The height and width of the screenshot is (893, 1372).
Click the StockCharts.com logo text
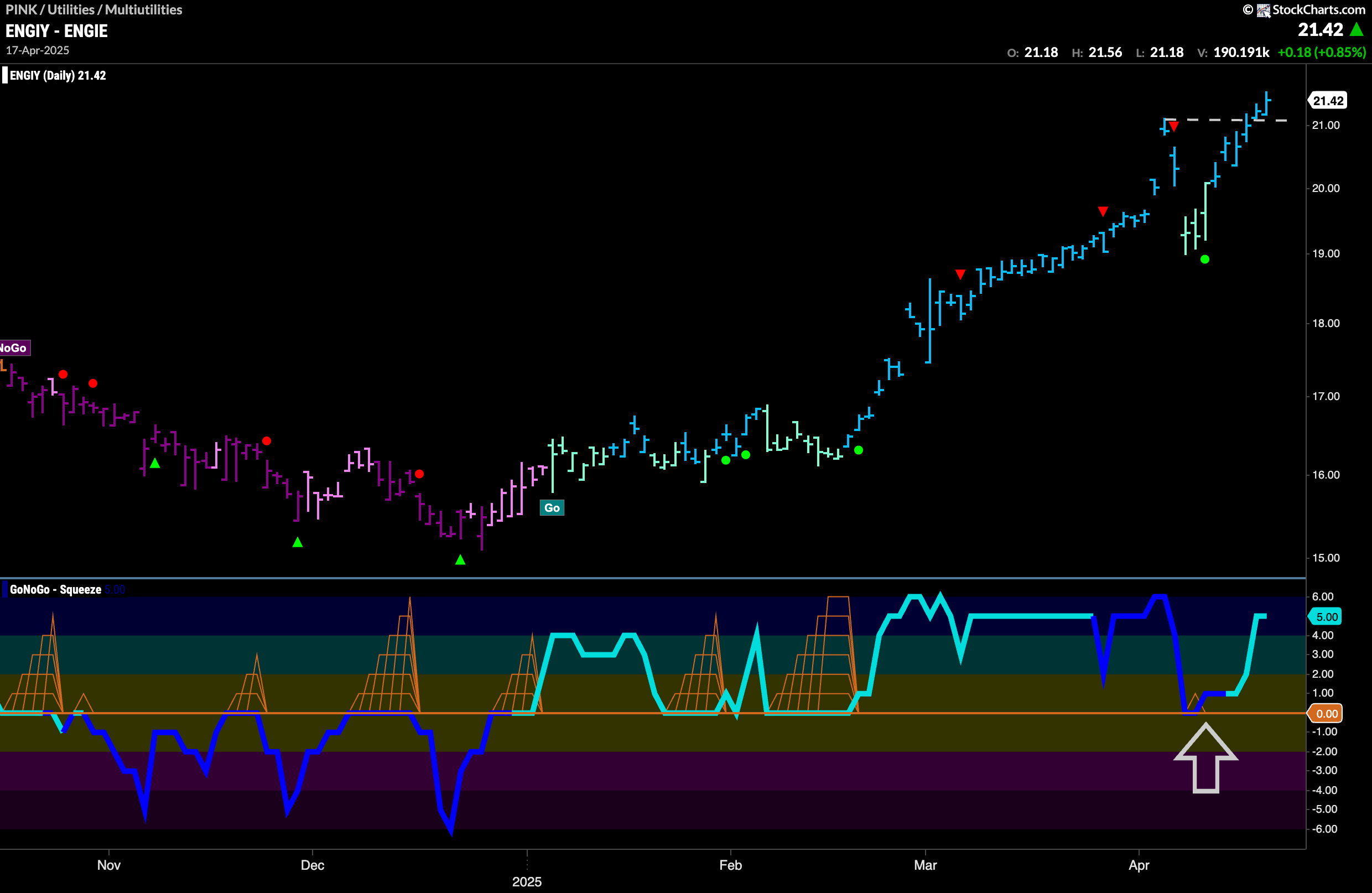click(1318, 9)
